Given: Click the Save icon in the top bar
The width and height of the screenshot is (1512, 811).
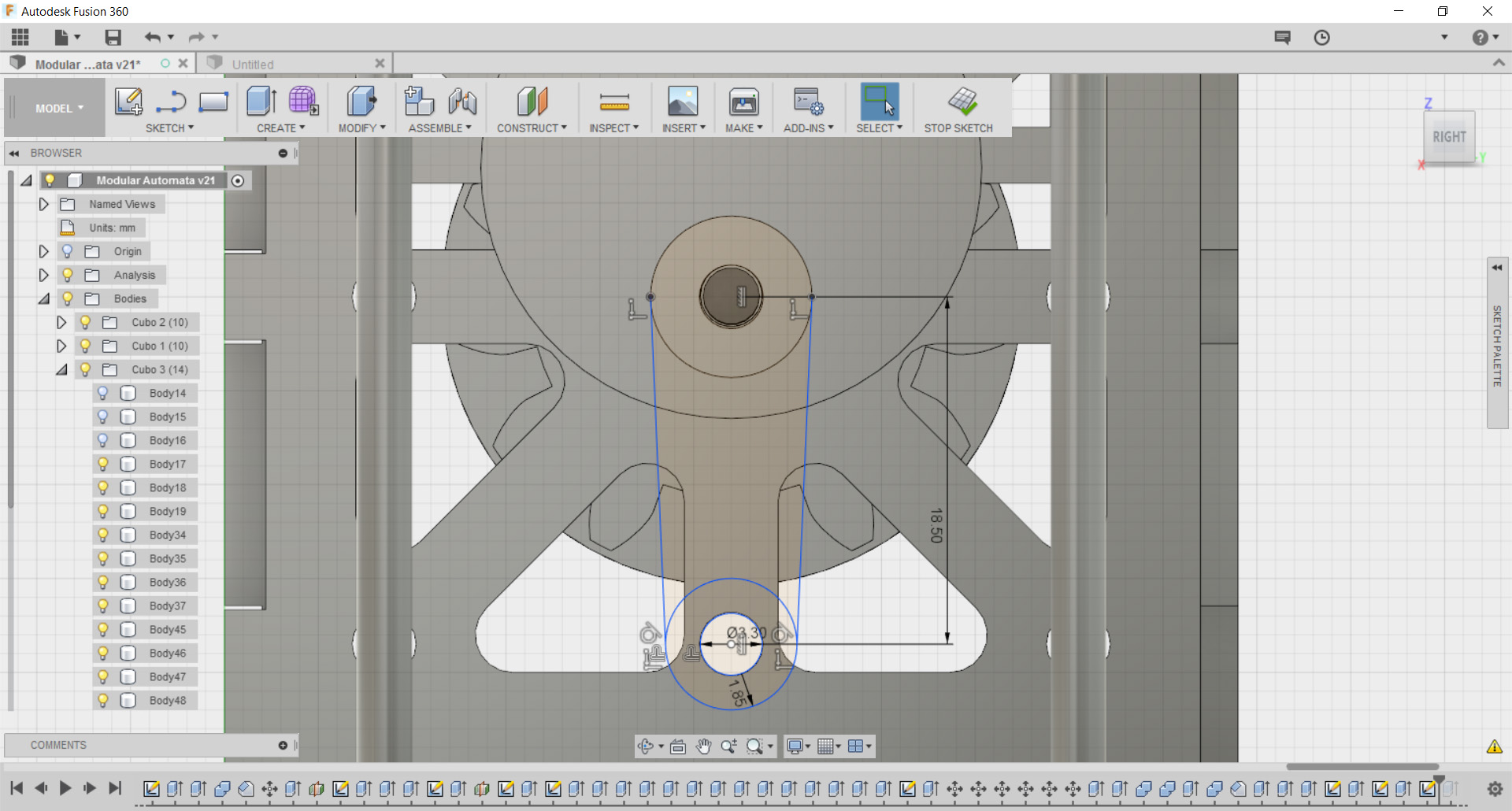Looking at the screenshot, I should [113, 37].
